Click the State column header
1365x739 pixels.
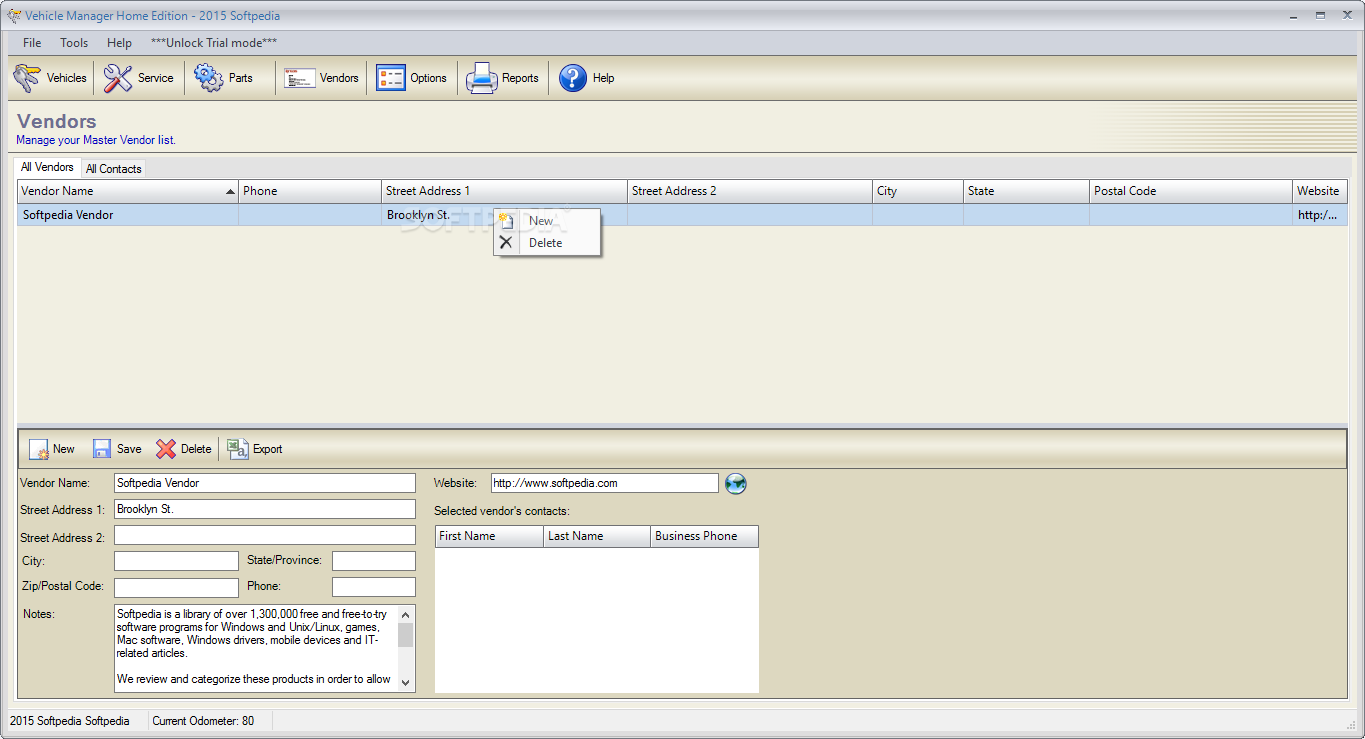[1026, 191]
